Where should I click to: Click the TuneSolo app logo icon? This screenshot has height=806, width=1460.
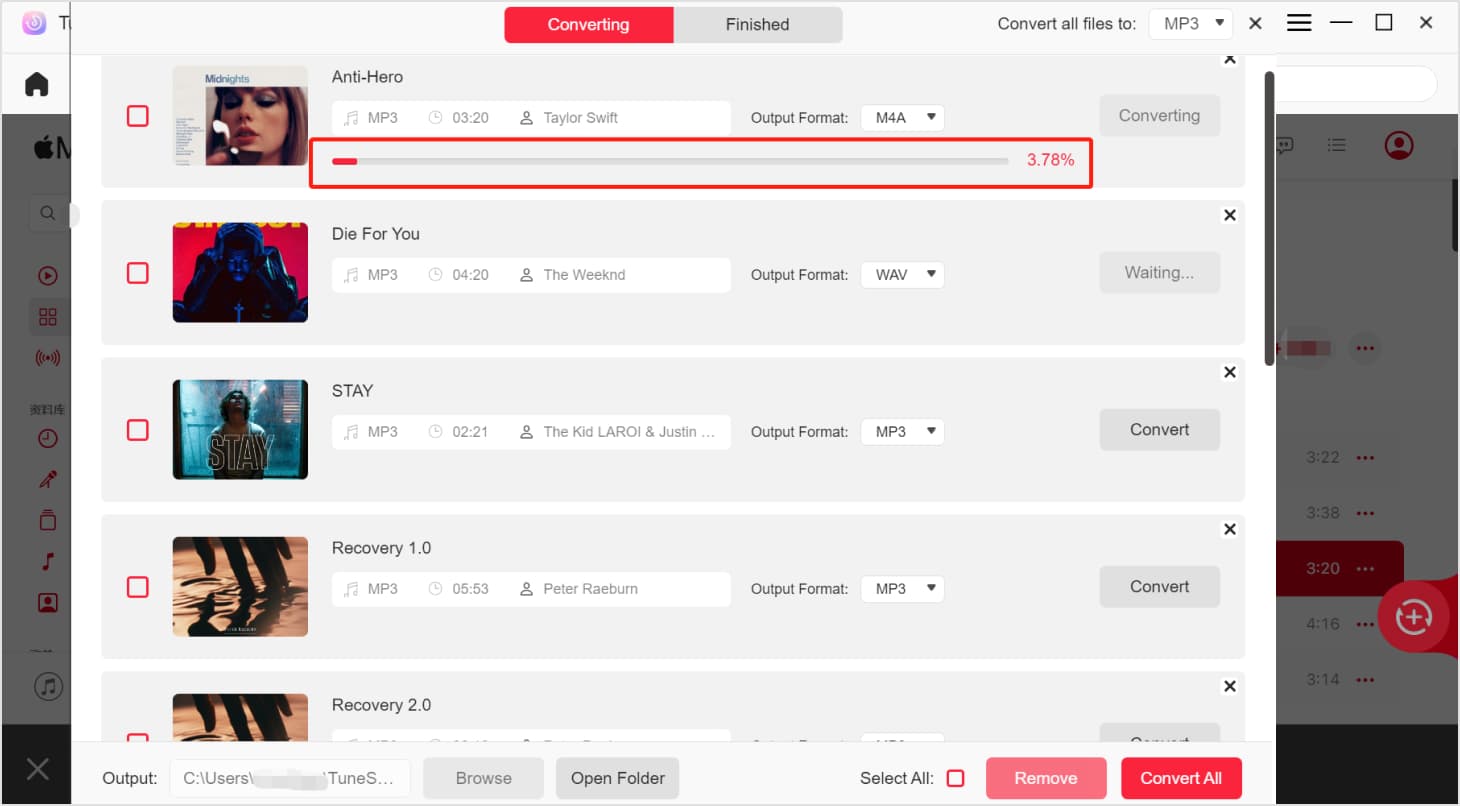[34, 23]
